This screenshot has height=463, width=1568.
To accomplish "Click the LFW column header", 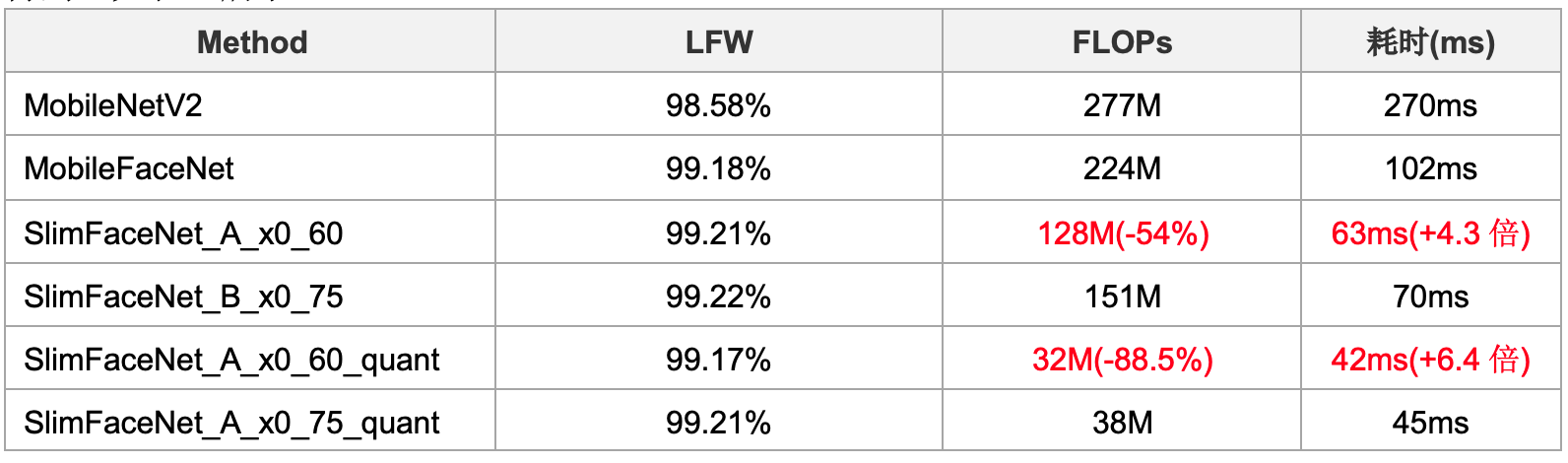I will click(x=719, y=42).
